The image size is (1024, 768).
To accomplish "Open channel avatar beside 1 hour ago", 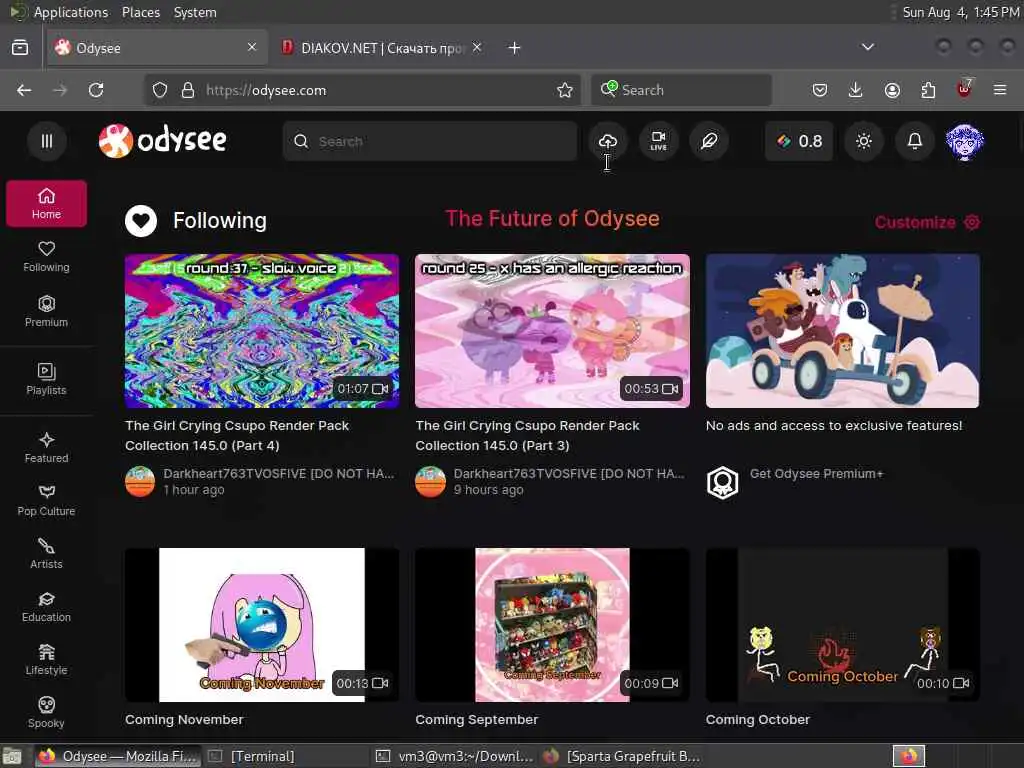I will click(x=140, y=482).
